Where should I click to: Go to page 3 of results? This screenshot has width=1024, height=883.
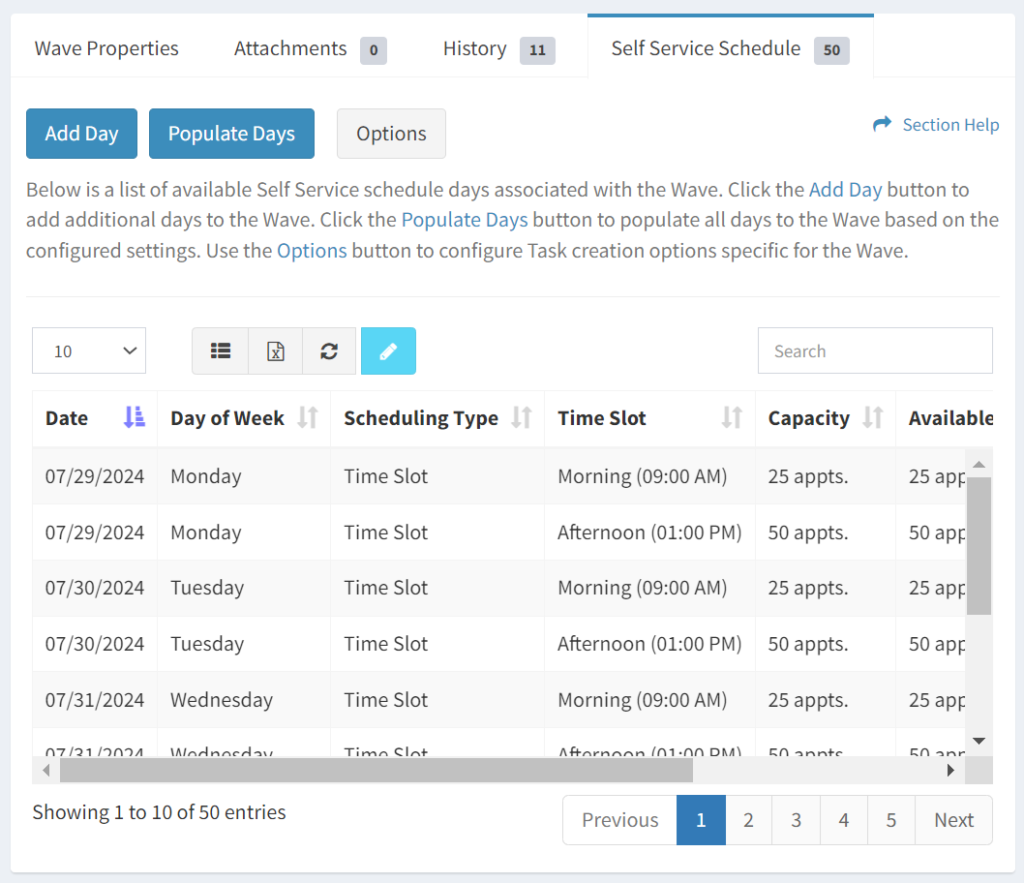click(795, 820)
